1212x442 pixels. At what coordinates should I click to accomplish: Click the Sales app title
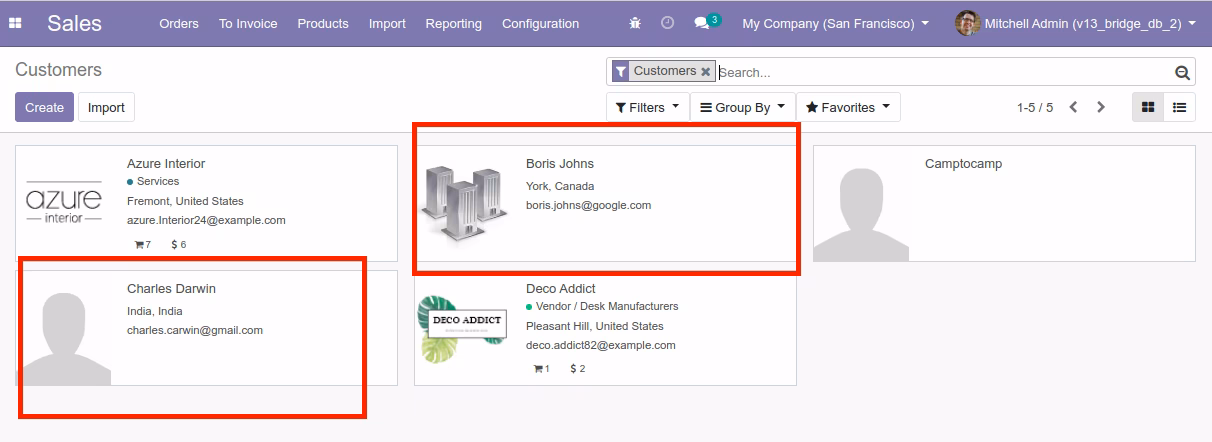(x=74, y=23)
